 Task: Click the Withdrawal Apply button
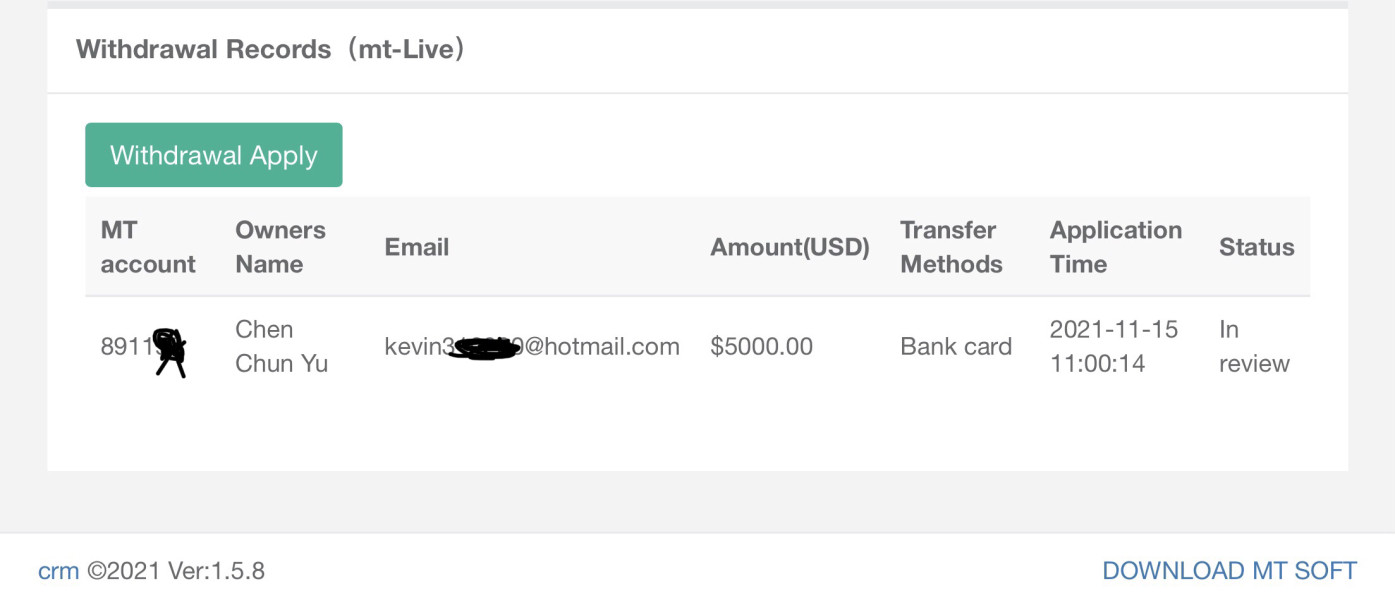[x=214, y=155]
